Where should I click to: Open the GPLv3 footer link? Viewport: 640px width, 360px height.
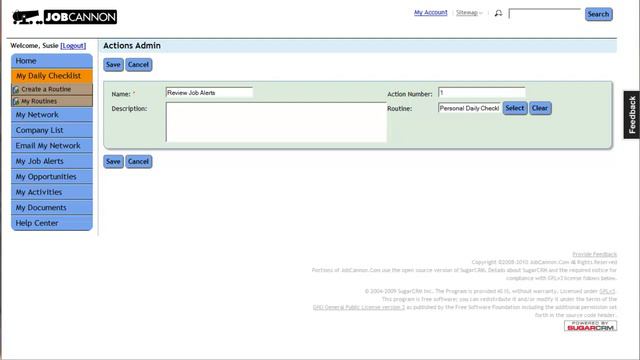607,291
